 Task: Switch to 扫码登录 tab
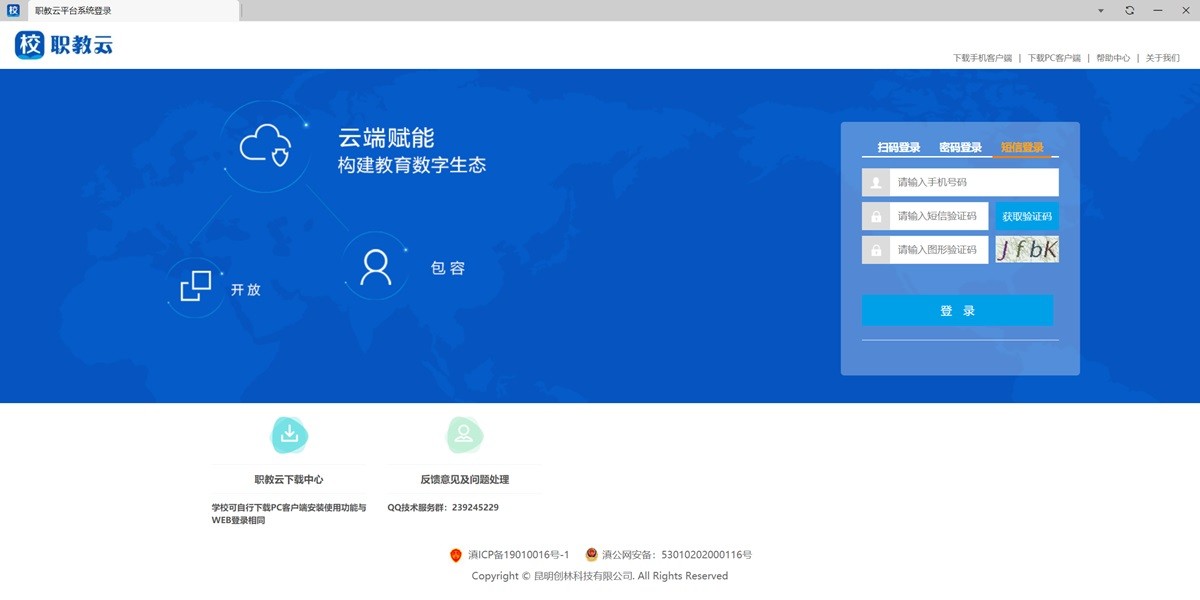click(x=899, y=148)
